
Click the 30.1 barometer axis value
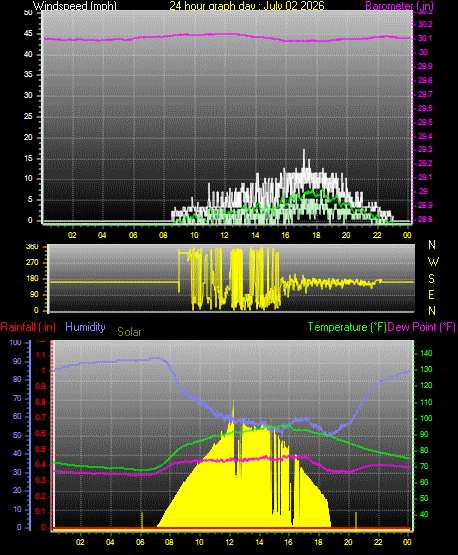pyautogui.click(x=425, y=38)
